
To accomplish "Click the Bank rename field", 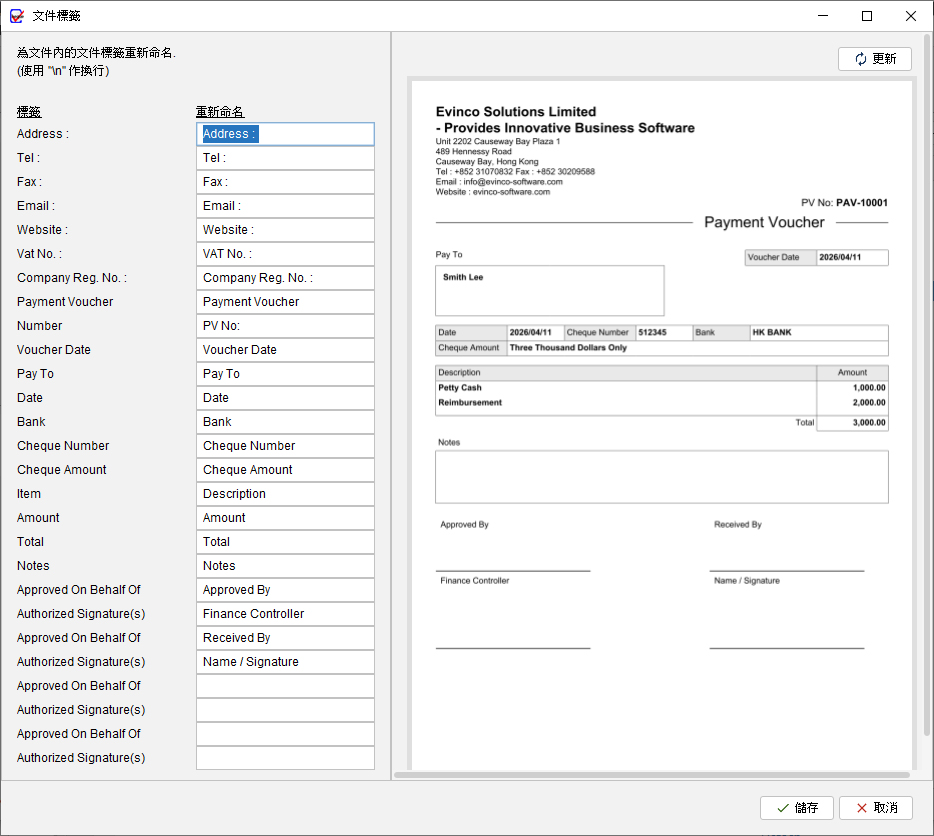I will [x=285, y=422].
